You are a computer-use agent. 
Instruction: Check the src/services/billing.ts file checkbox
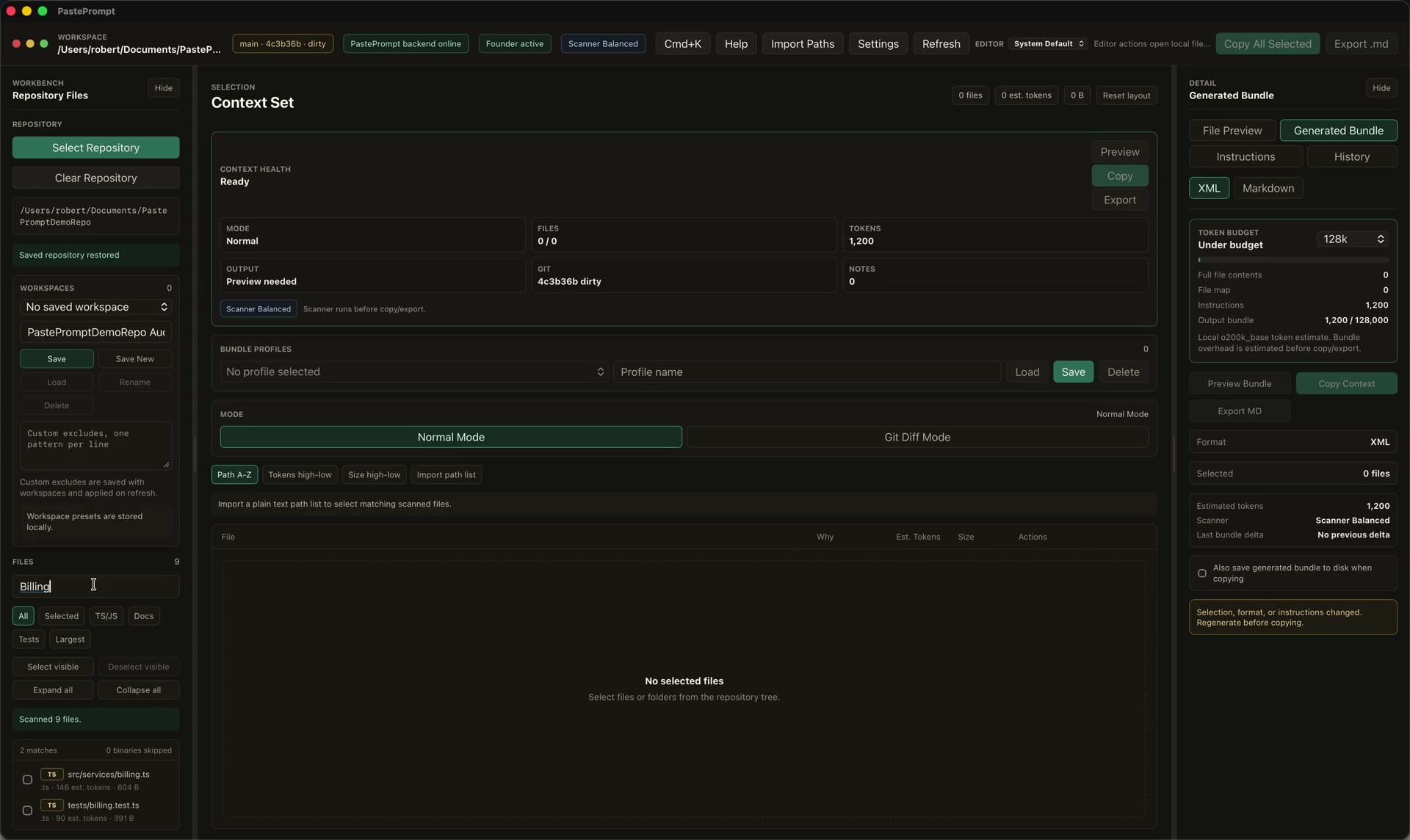(x=27, y=780)
